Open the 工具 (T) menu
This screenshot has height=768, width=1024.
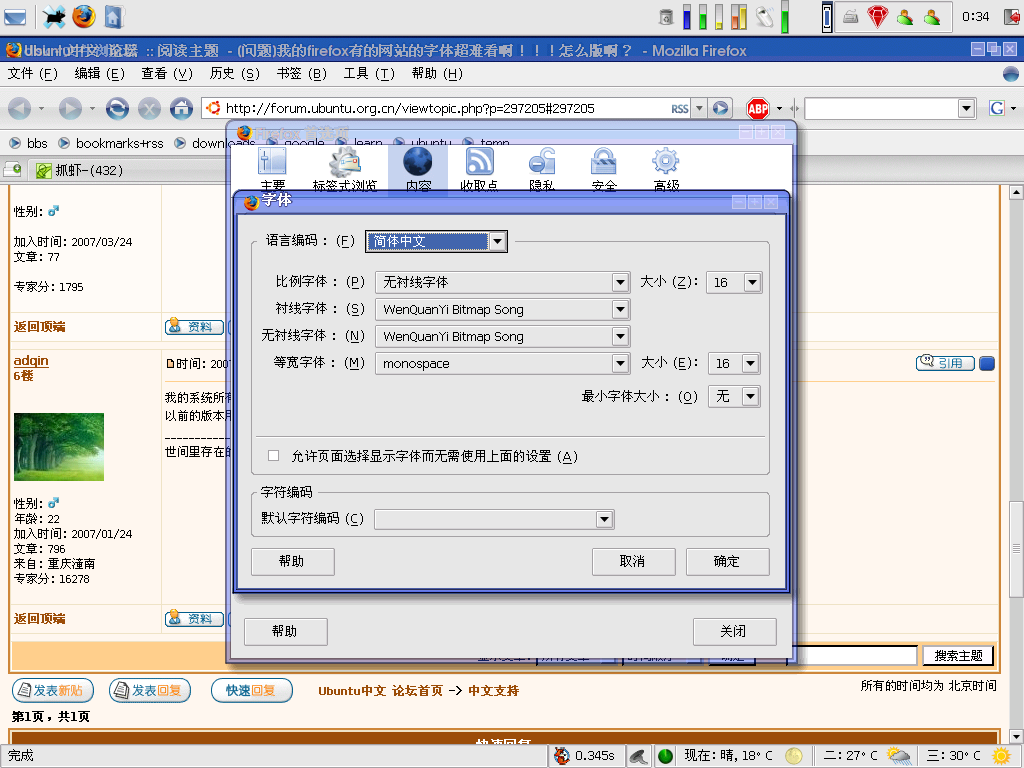point(370,74)
